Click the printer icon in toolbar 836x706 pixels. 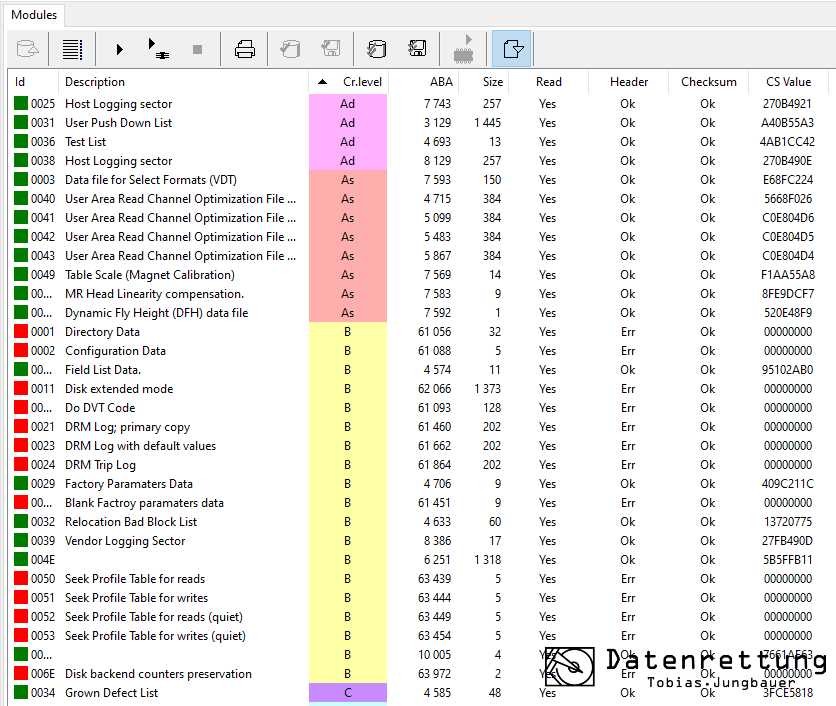pos(245,50)
